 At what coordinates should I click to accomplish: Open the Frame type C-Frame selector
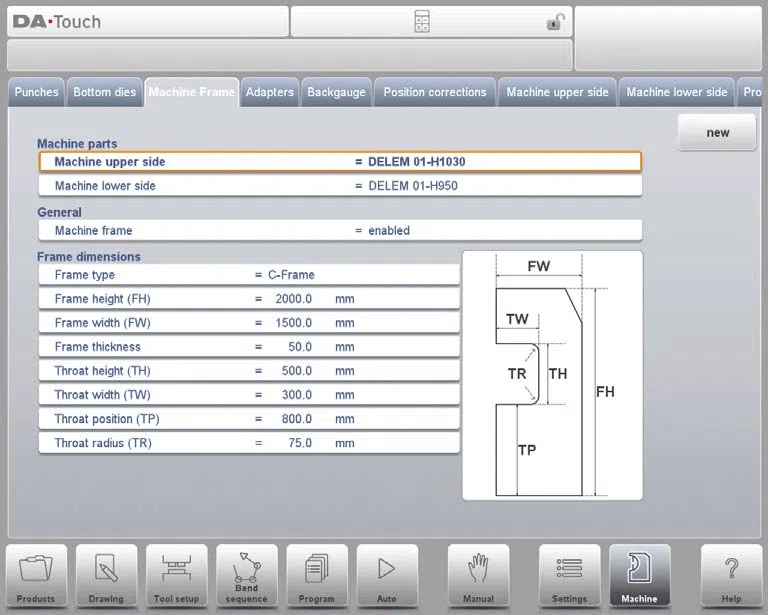click(249, 275)
